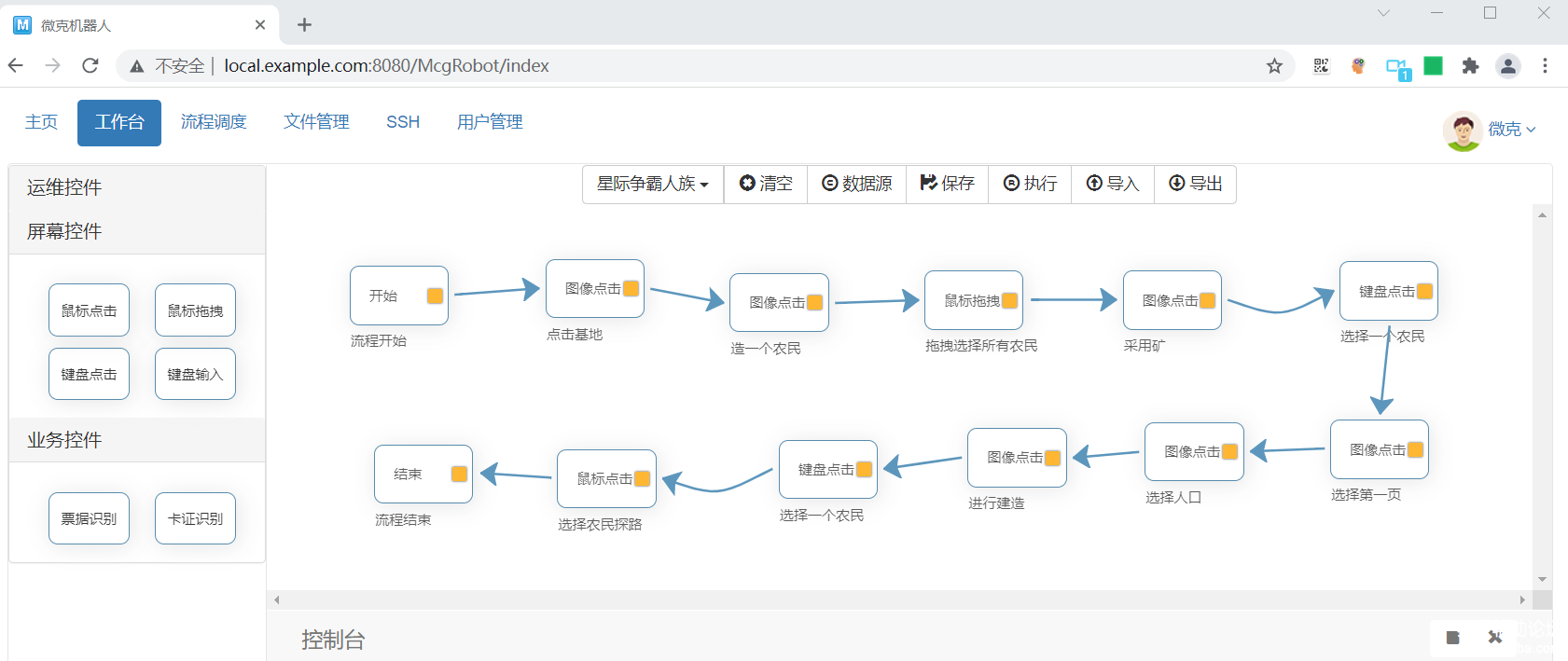Click the canvas horizontal scrollbar track

point(895,599)
